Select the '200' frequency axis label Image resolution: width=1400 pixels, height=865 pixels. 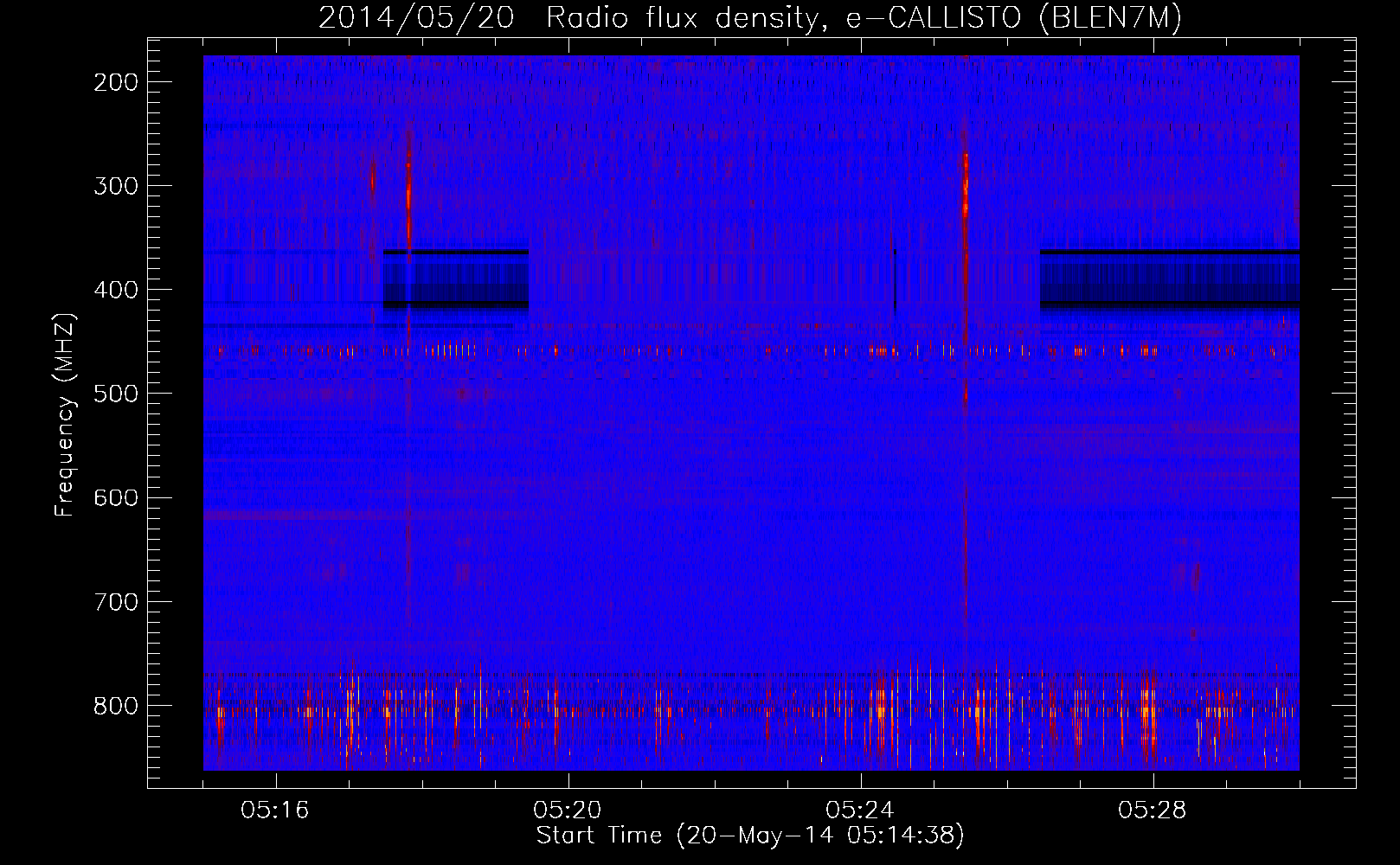pos(115,82)
